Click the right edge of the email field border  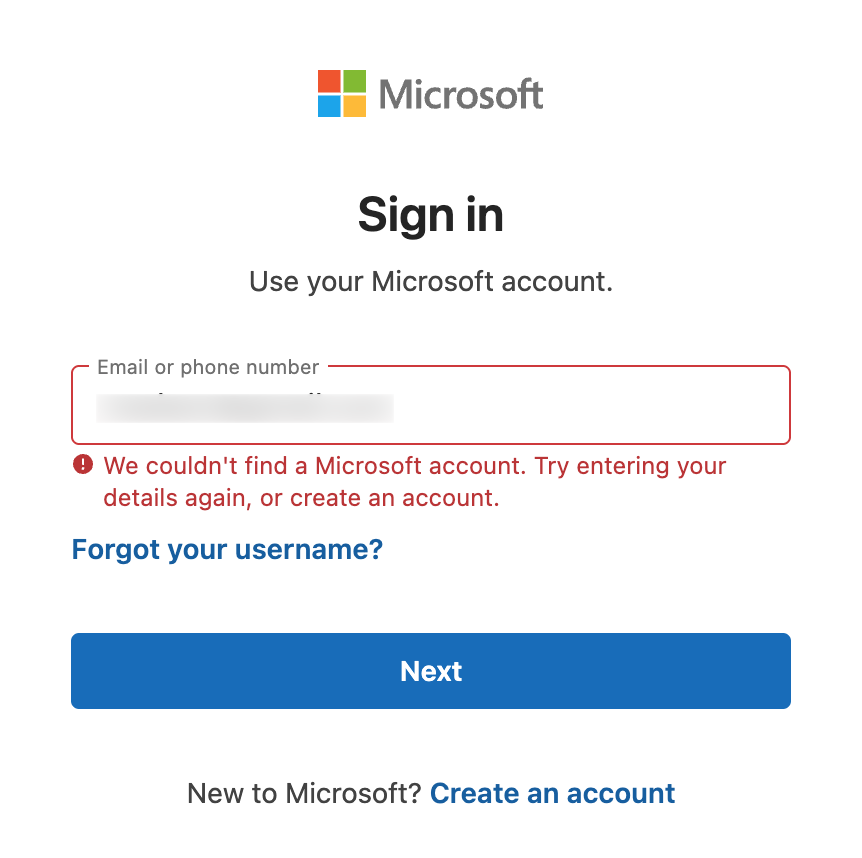click(x=790, y=405)
